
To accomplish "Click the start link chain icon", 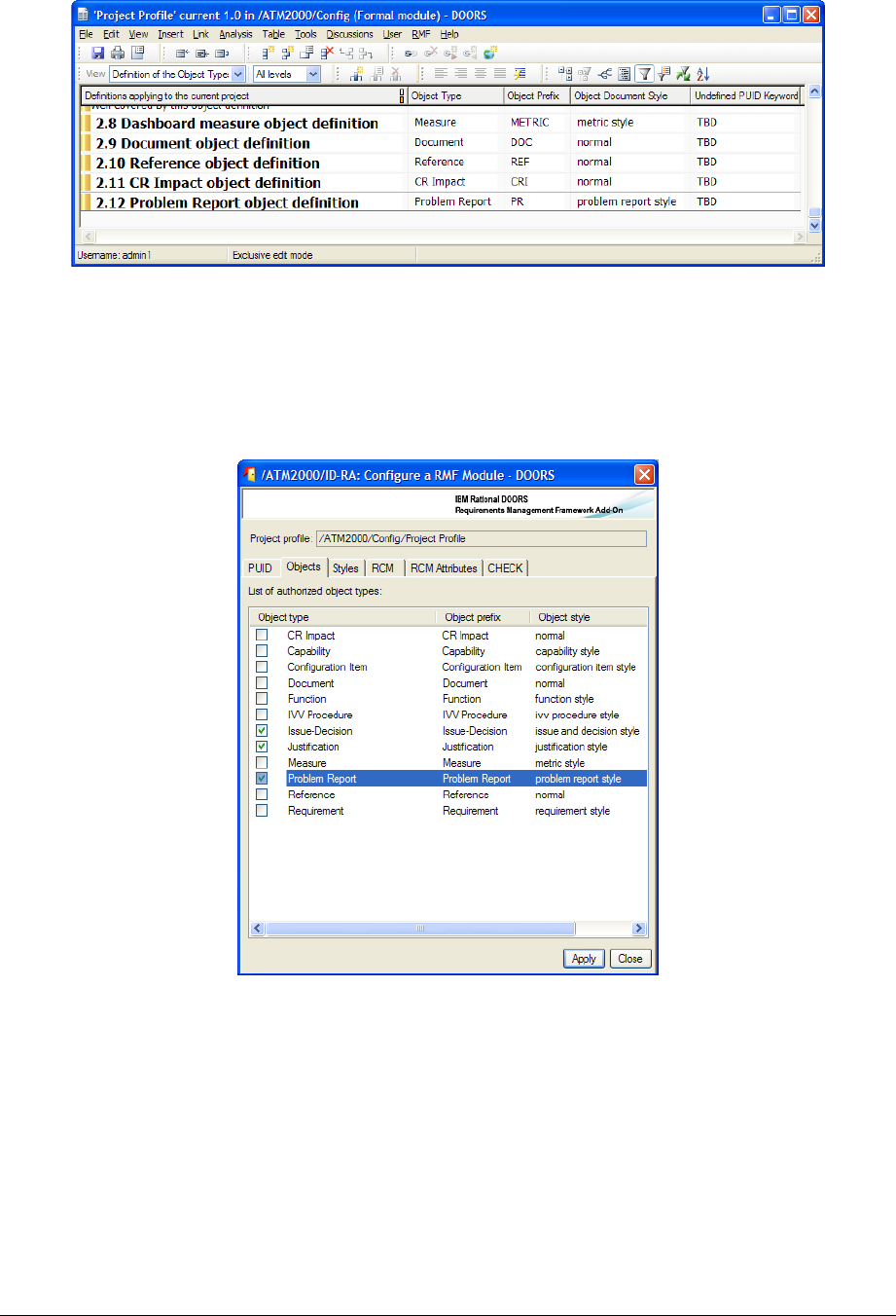I will pyautogui.click(x=411, y=53).
